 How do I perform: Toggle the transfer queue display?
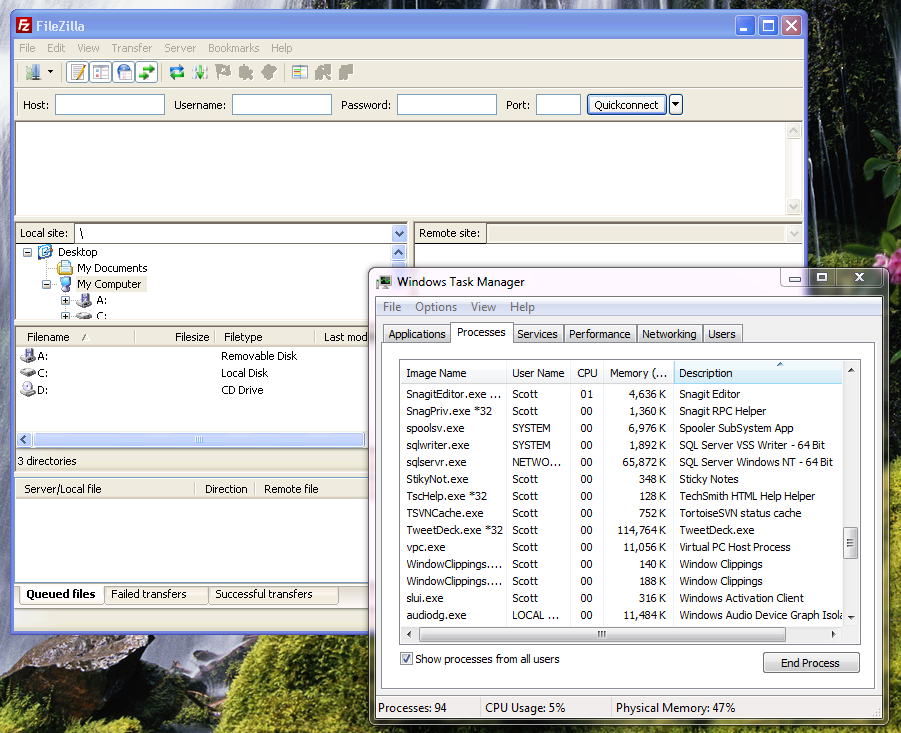[147, 72]
